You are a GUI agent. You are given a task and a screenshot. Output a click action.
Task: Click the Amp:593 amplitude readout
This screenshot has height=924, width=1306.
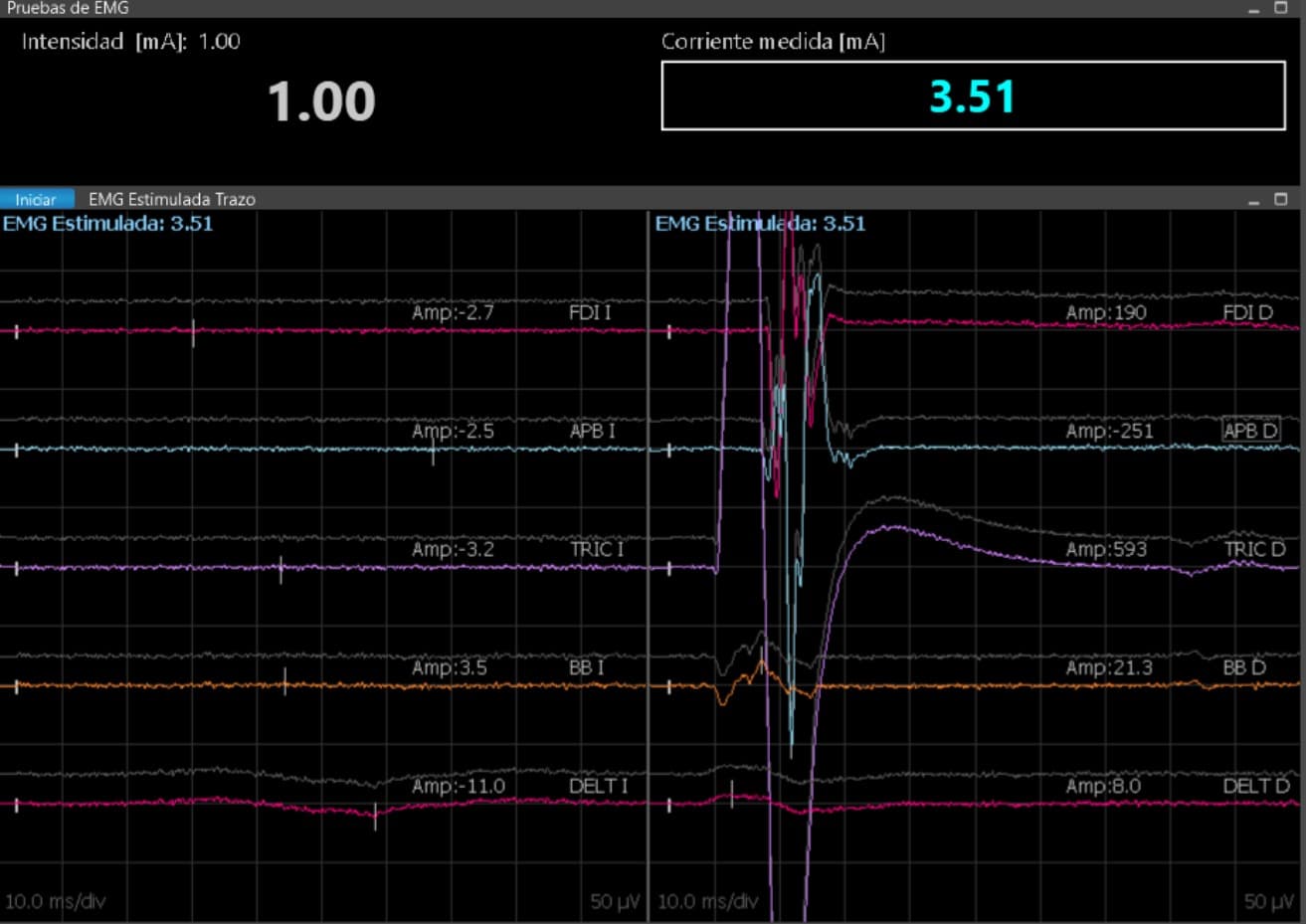[x=1106, y=549]
